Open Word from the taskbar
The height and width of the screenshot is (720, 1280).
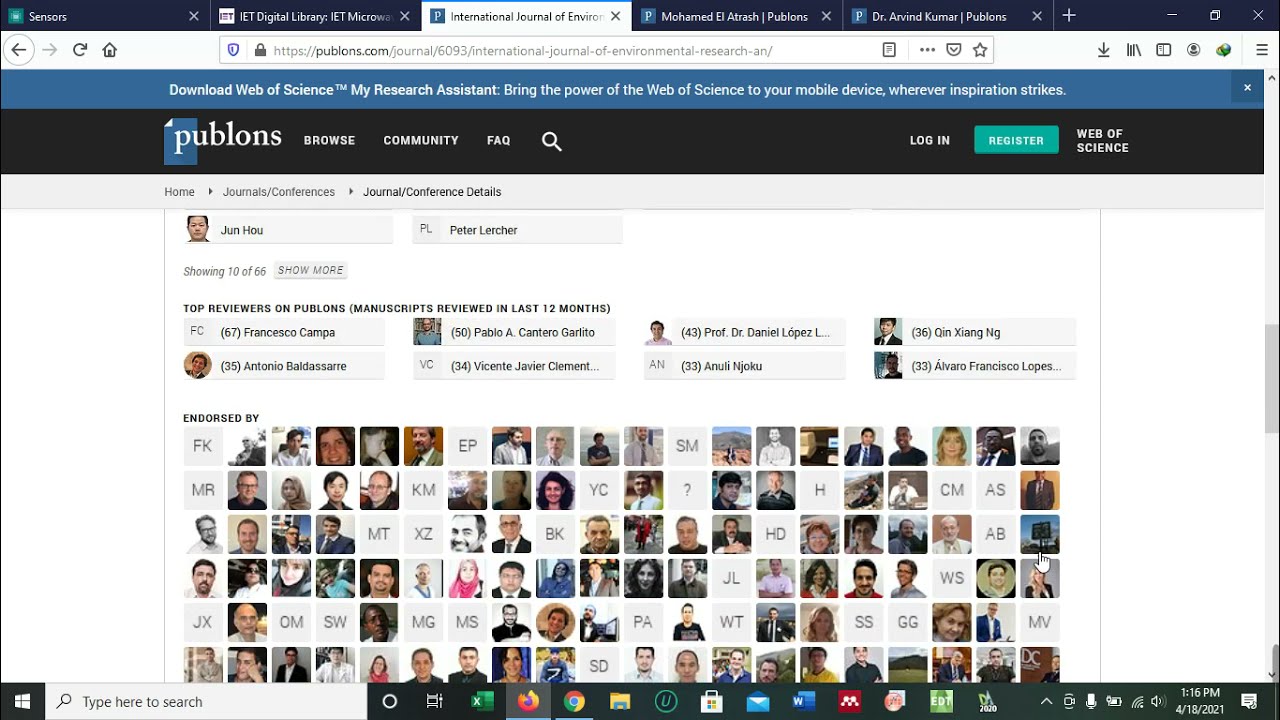coord(803,701)
